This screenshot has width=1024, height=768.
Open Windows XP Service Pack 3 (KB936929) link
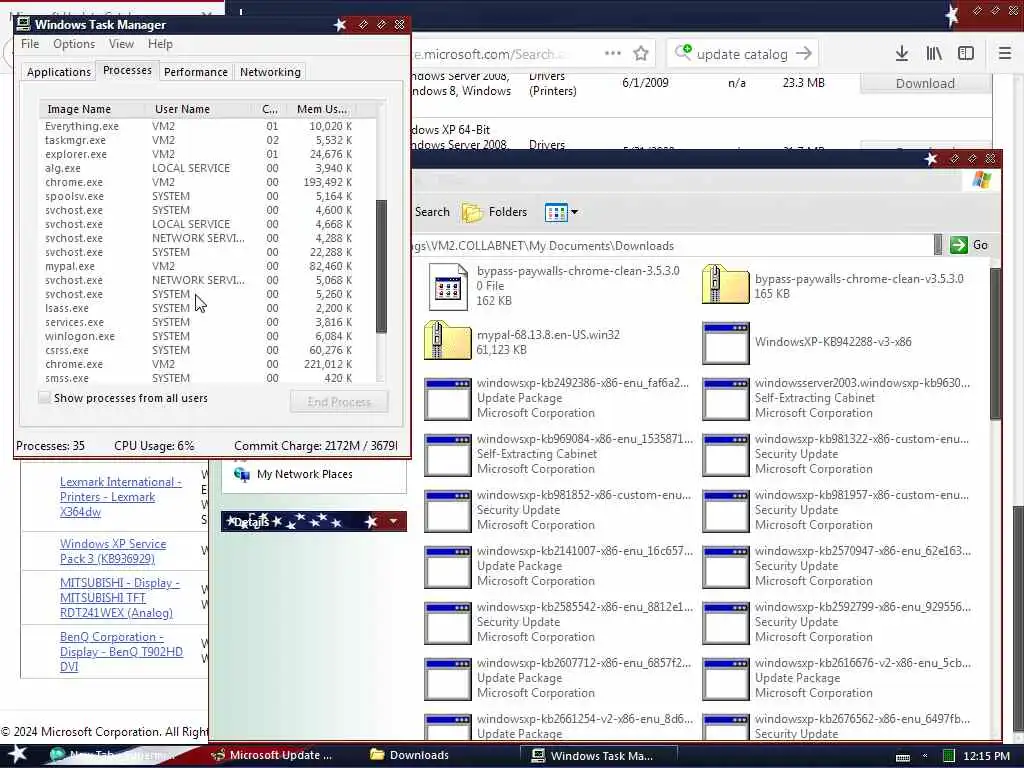click(x=113, y=551)
